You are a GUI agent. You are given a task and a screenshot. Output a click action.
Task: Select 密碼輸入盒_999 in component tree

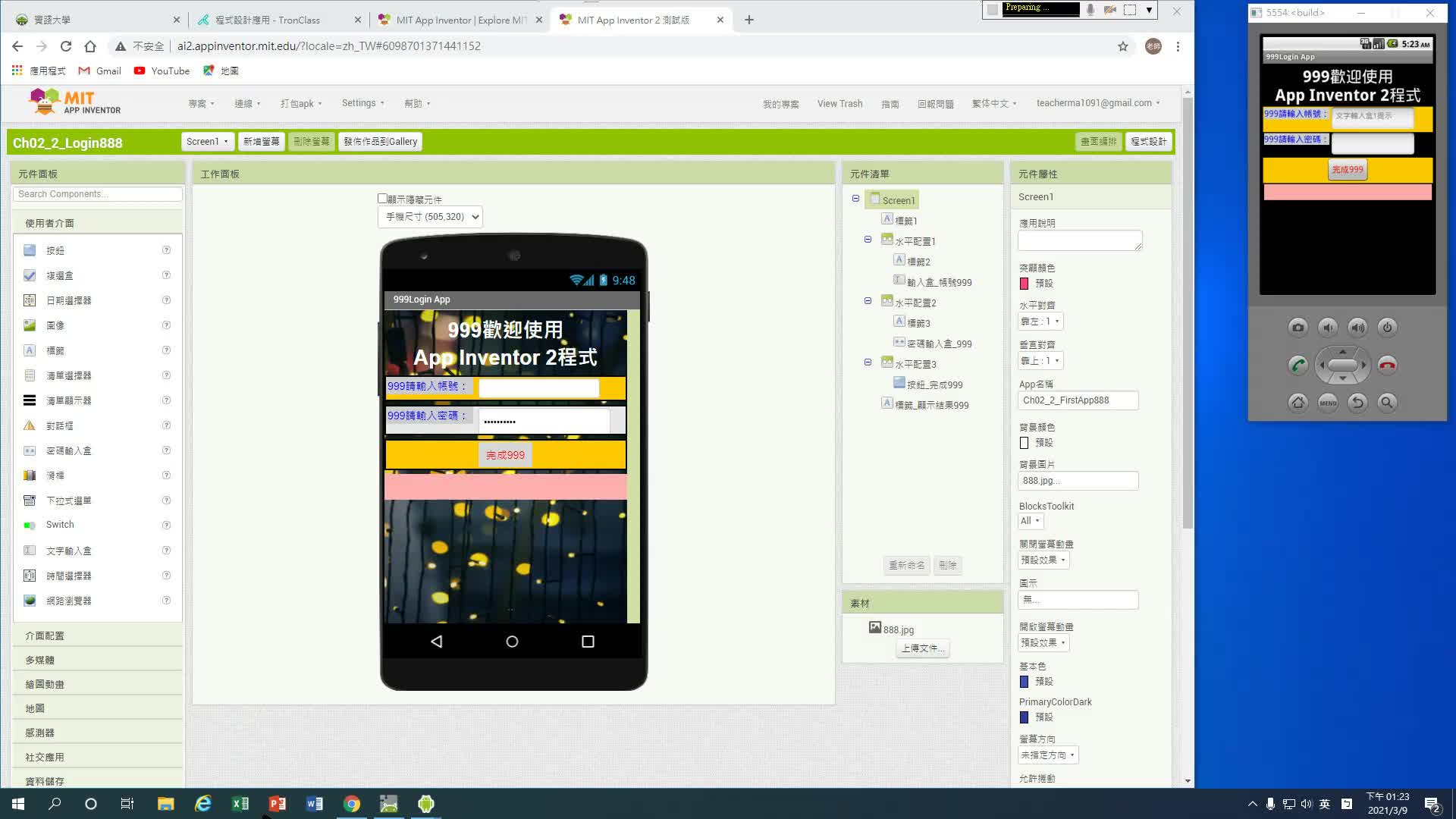939,344
